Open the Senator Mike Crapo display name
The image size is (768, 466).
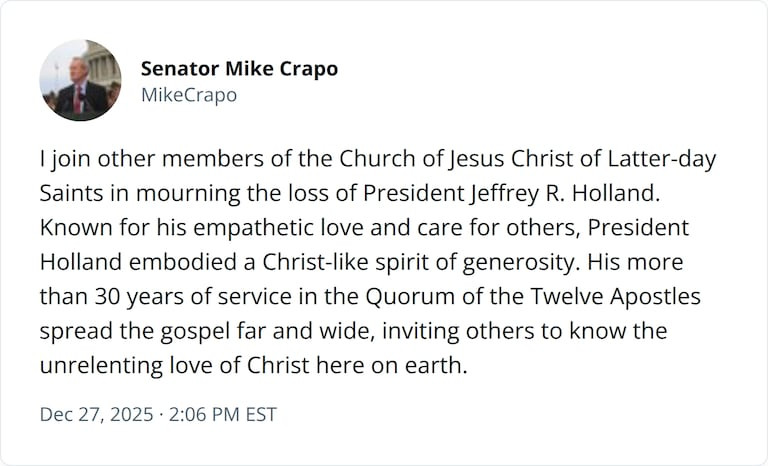pyautogui.click(x=239, y=69)
